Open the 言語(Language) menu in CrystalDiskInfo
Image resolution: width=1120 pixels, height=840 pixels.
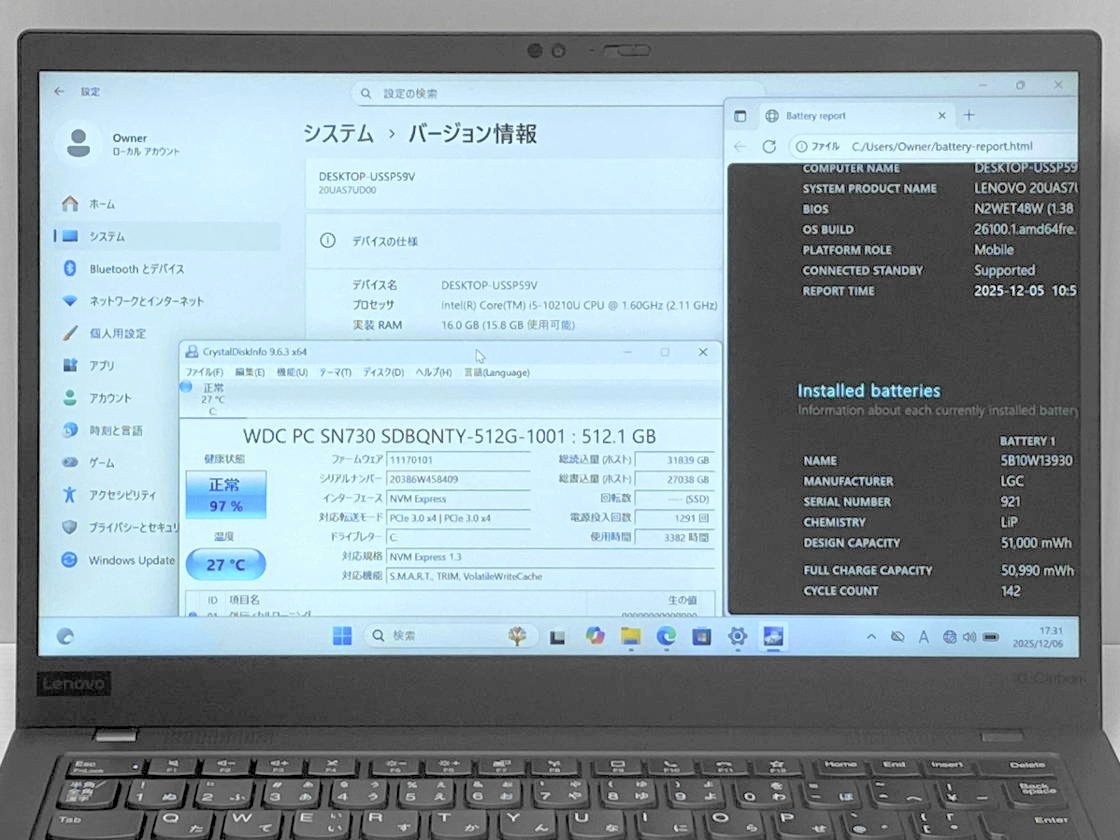pos(496,372)
